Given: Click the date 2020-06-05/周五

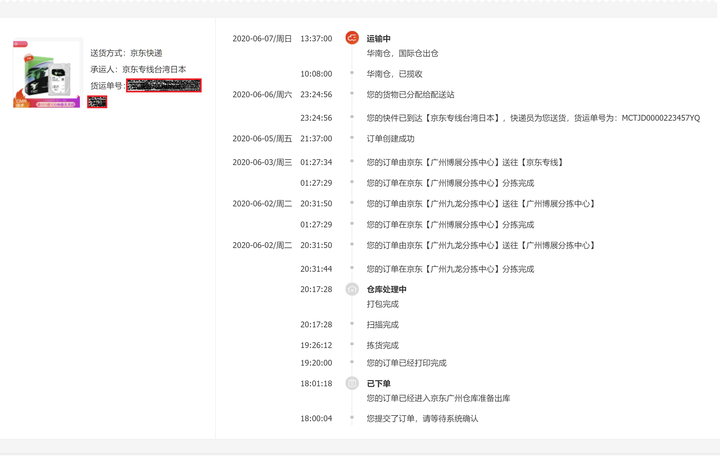Looking at the screenshot, I should click(x=262, y=139).
